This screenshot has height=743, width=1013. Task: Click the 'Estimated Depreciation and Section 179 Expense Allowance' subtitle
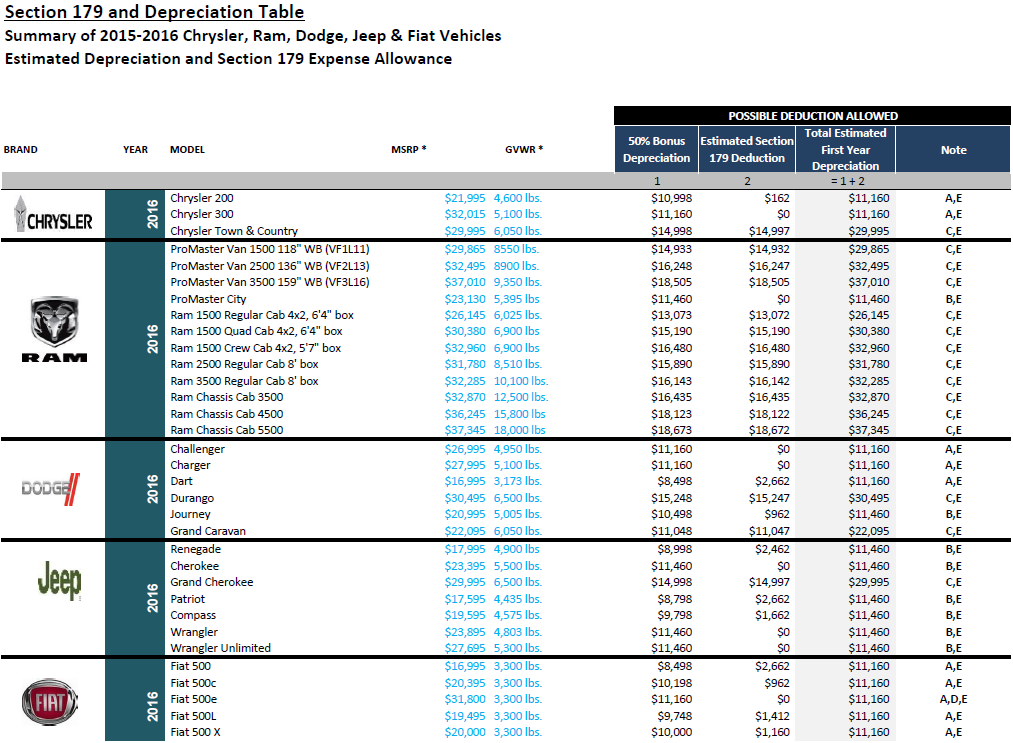pos(228,59)
